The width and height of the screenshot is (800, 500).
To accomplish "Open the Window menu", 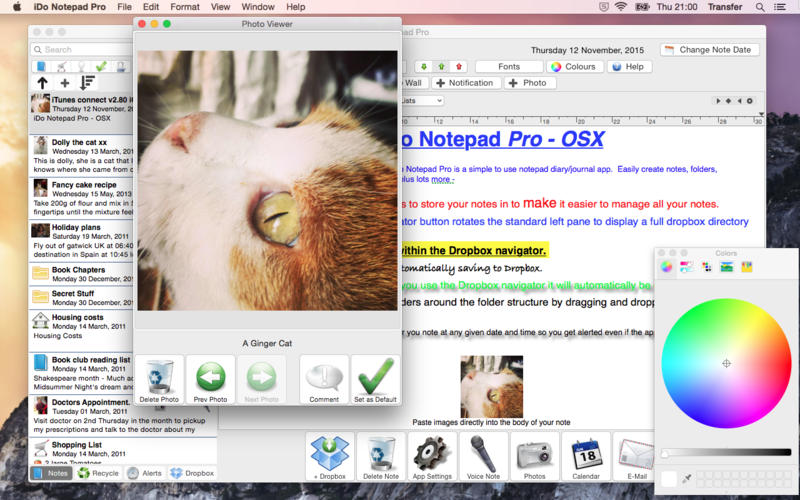I will pyautogui.click(x=258, y=7).
